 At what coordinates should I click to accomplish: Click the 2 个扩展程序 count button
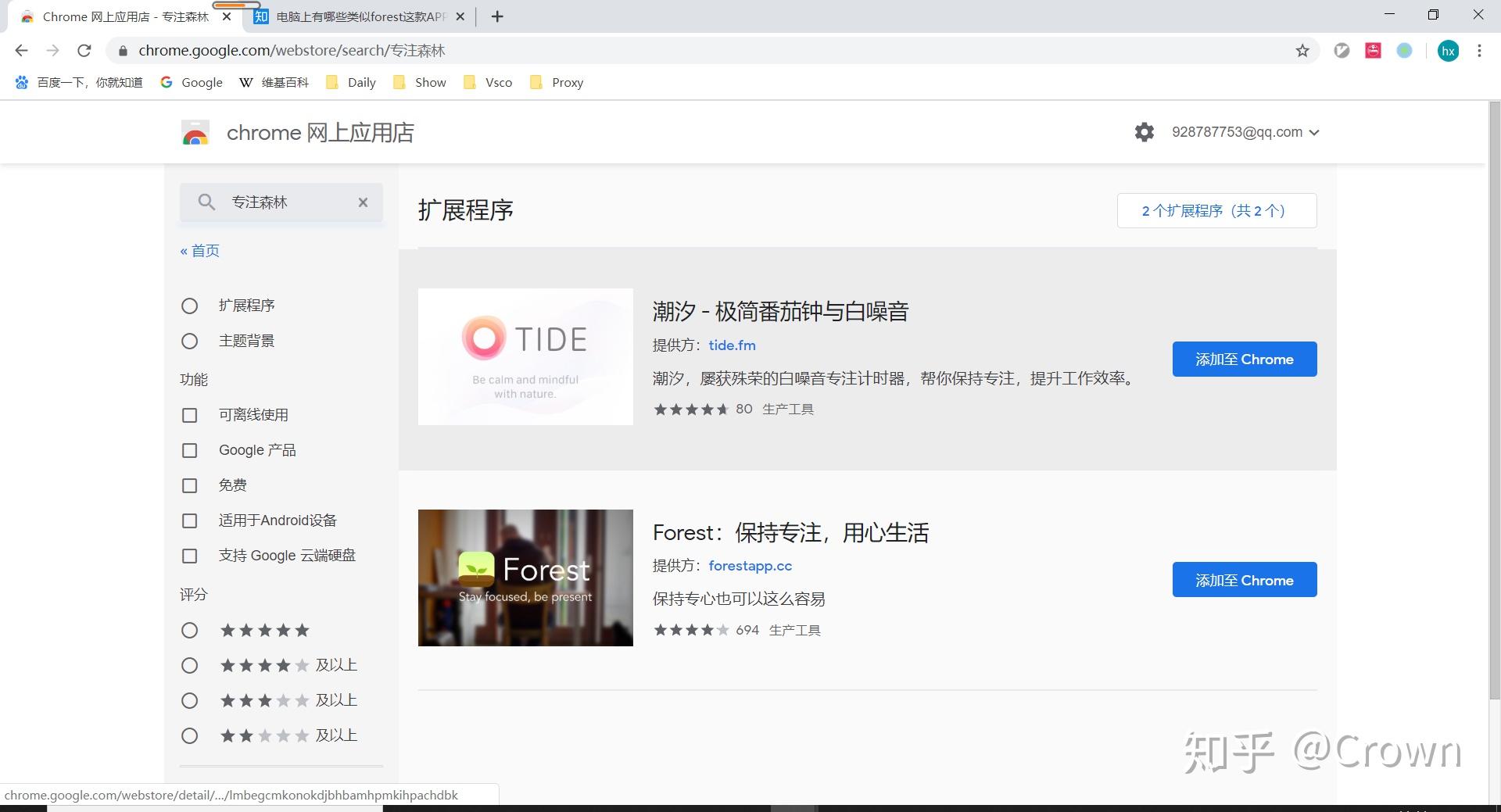pyautogui.click(x=1216, y=210)
